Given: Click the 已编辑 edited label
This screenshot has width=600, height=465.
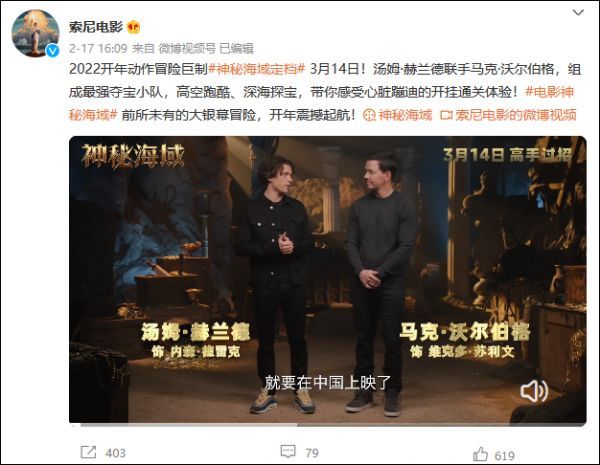Looking at the screenshot, I should coord(236,48).
